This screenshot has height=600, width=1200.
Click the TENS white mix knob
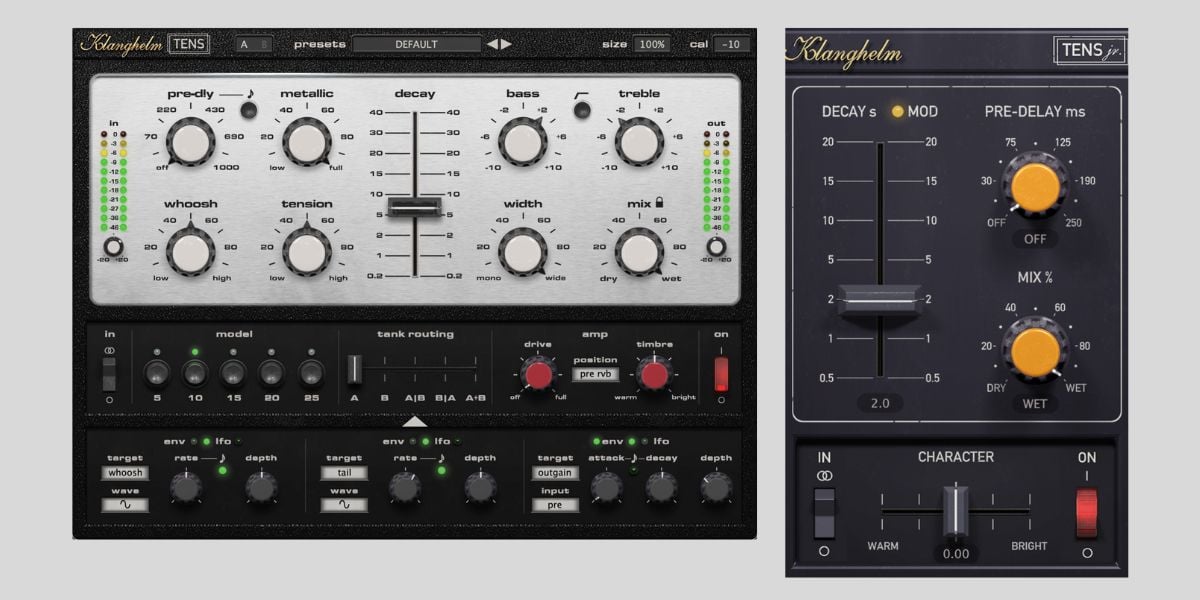tap(639, 252)
